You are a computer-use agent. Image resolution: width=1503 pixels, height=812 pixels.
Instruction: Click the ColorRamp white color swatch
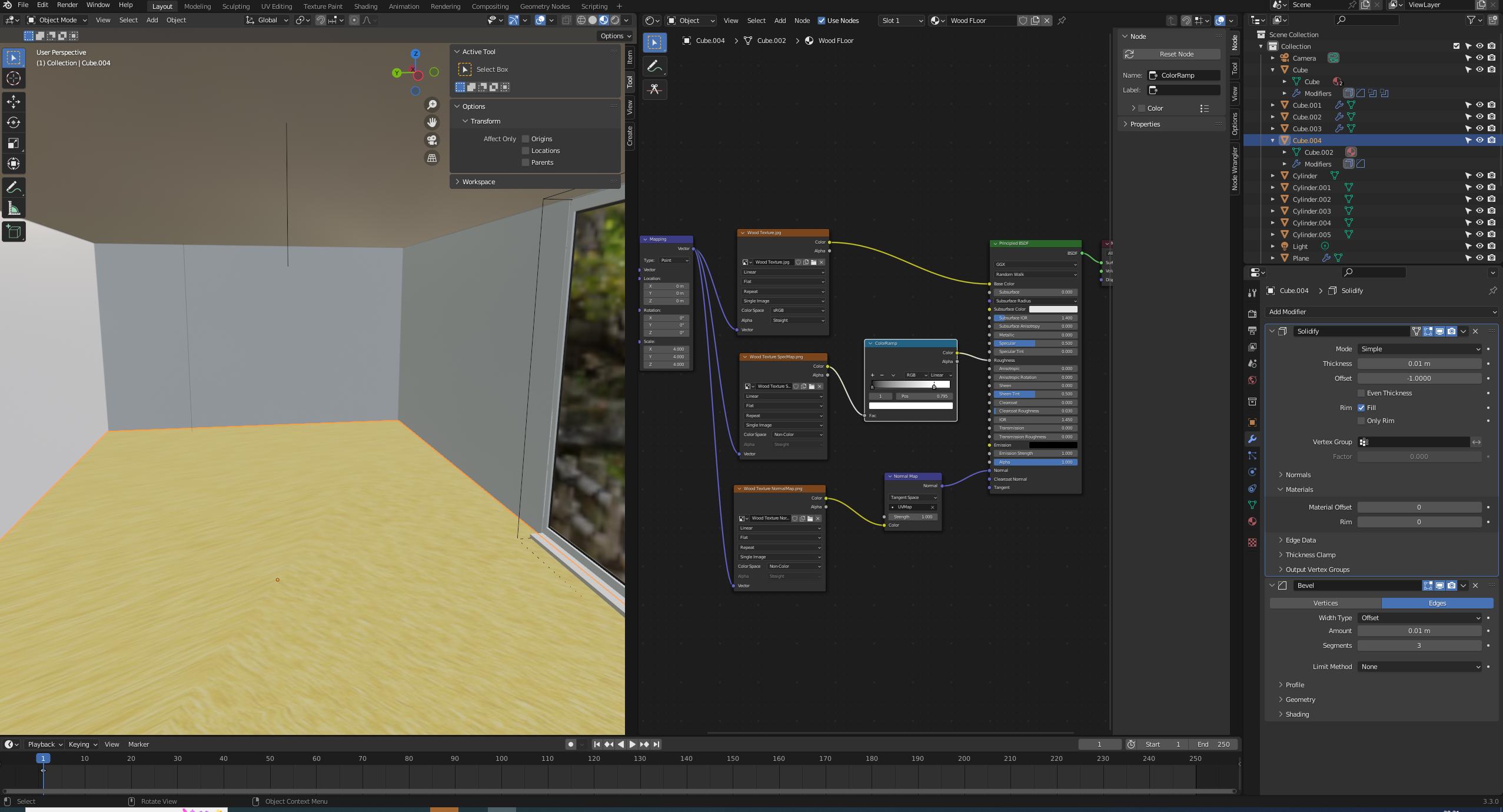pos(910,405)
